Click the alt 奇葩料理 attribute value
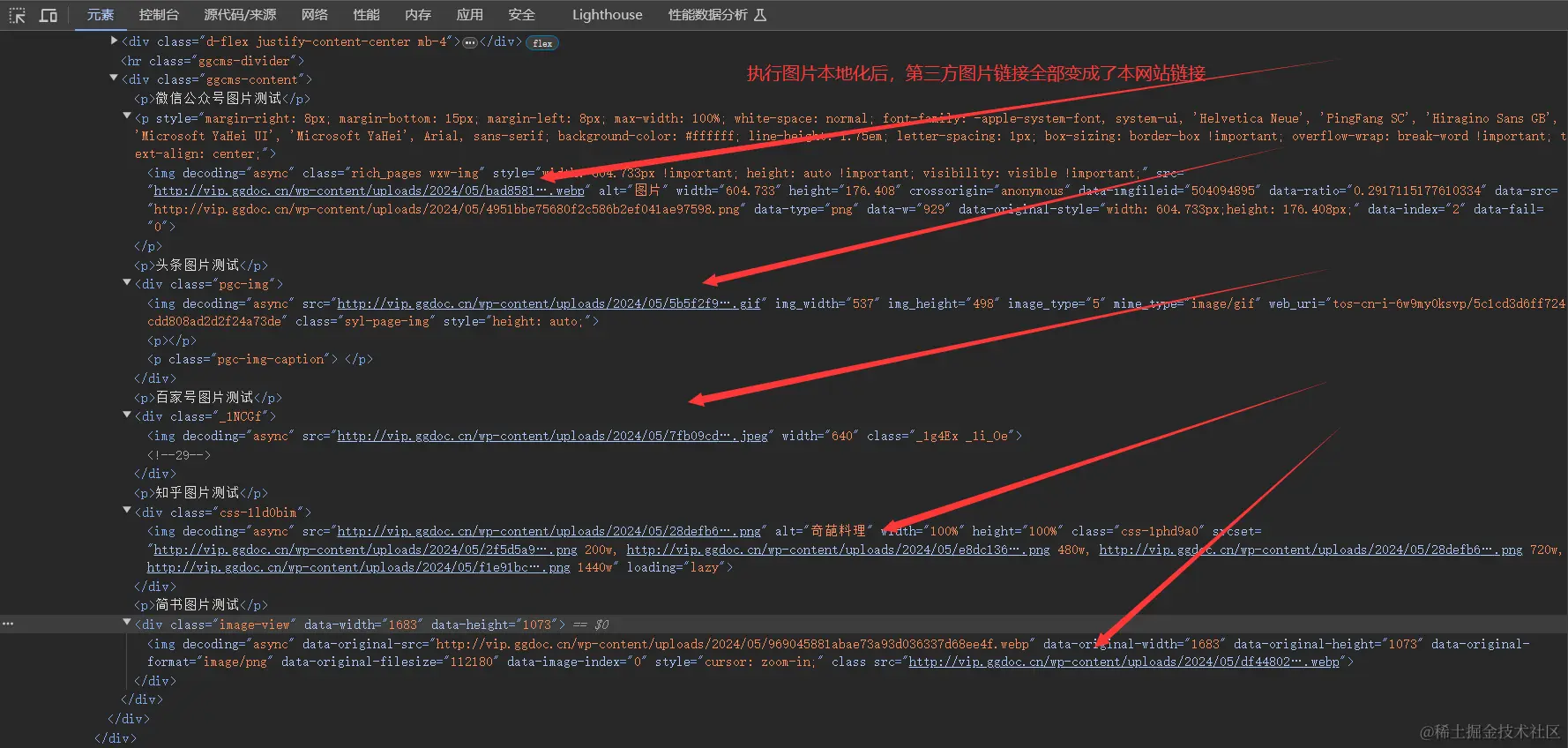The width and height of the screenshot is (1568, 748). [838, 532]
